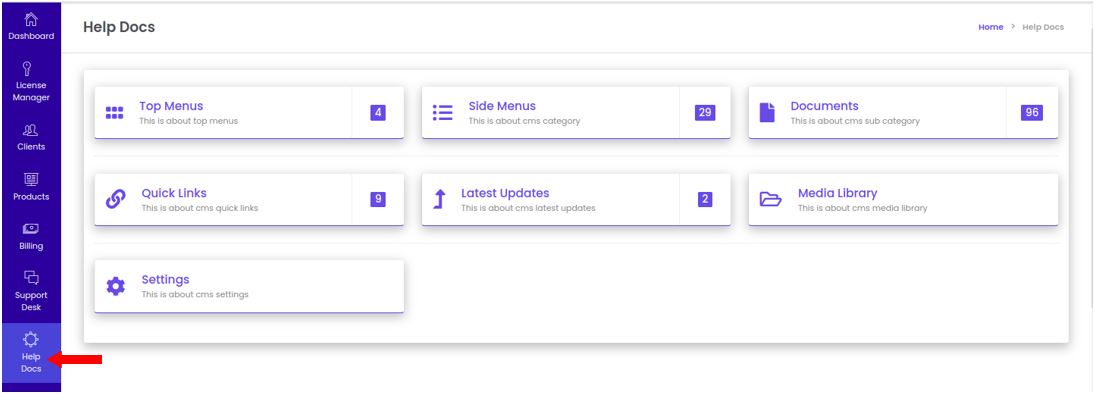
Task: Click the Side Menus list icon
Action: coord(442,113)
